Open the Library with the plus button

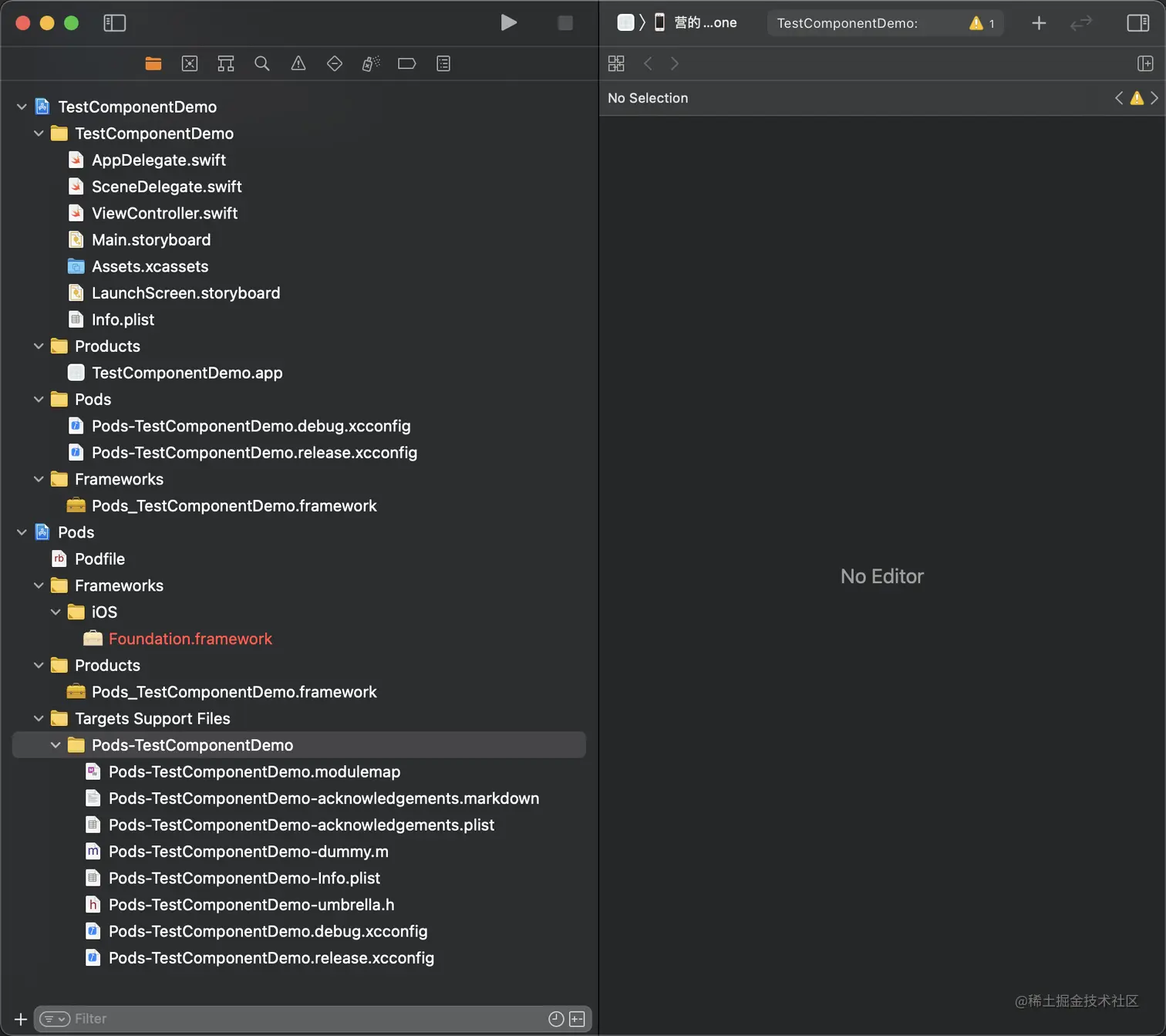pyautogui.click(x=1039, y=23)
